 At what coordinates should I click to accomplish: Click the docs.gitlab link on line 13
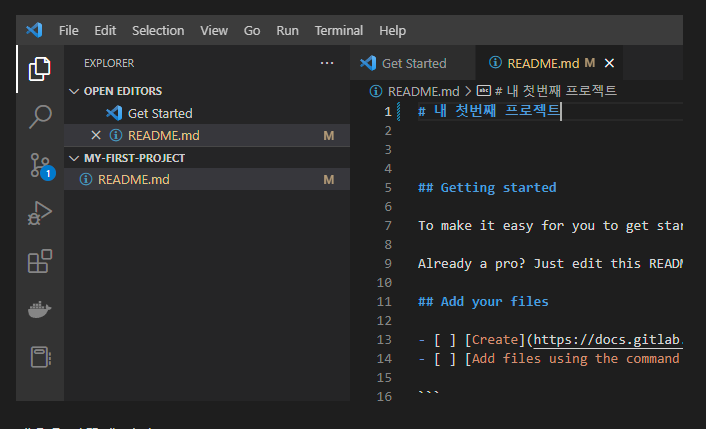(608, 339)
